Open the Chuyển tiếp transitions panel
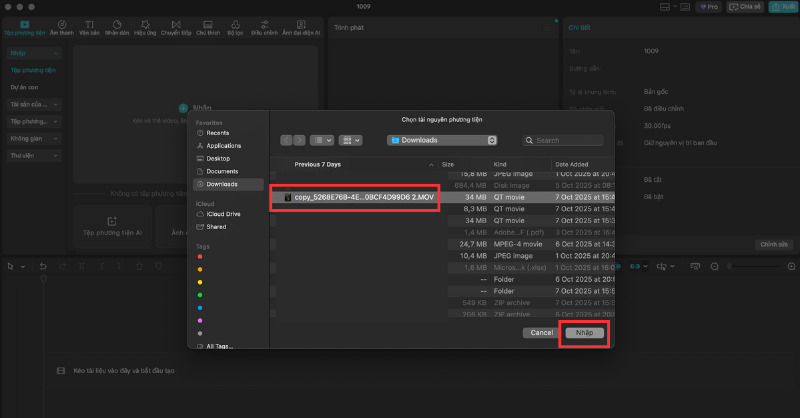Screen dimensions: 800x418 [177, 25]
